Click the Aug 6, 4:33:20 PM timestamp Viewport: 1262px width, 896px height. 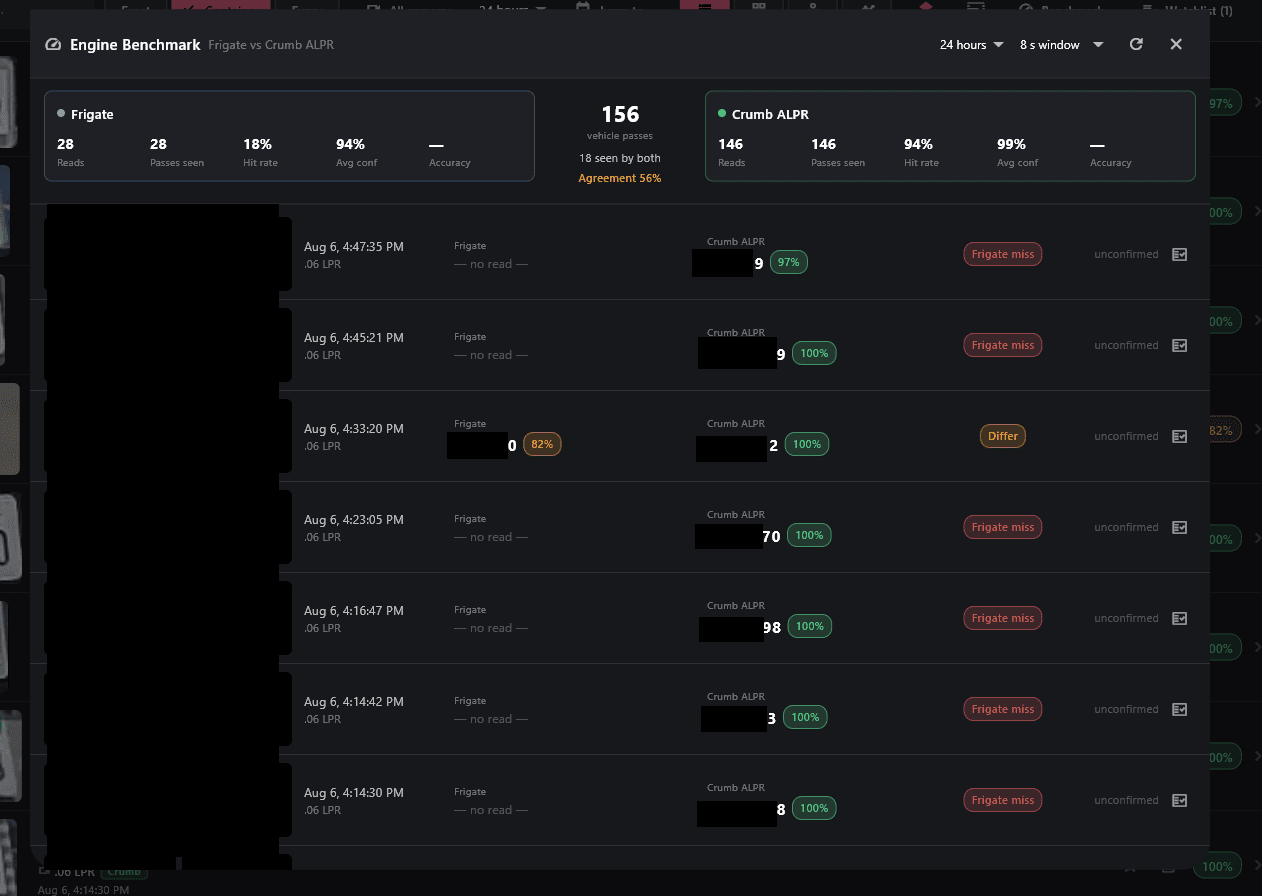point(354,428)
